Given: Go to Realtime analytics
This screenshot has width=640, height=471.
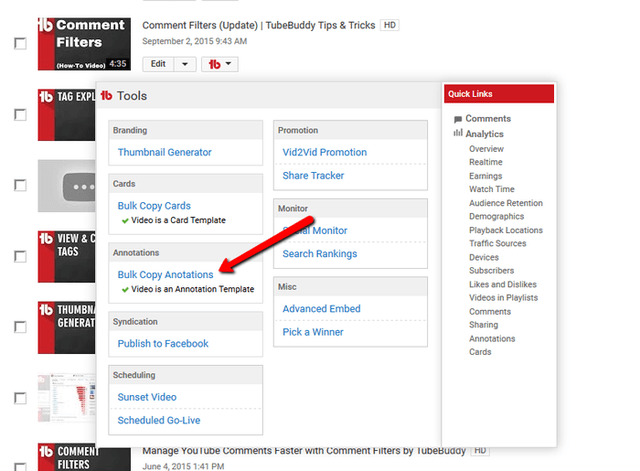Looking at the screenshot, I should 486,162.
